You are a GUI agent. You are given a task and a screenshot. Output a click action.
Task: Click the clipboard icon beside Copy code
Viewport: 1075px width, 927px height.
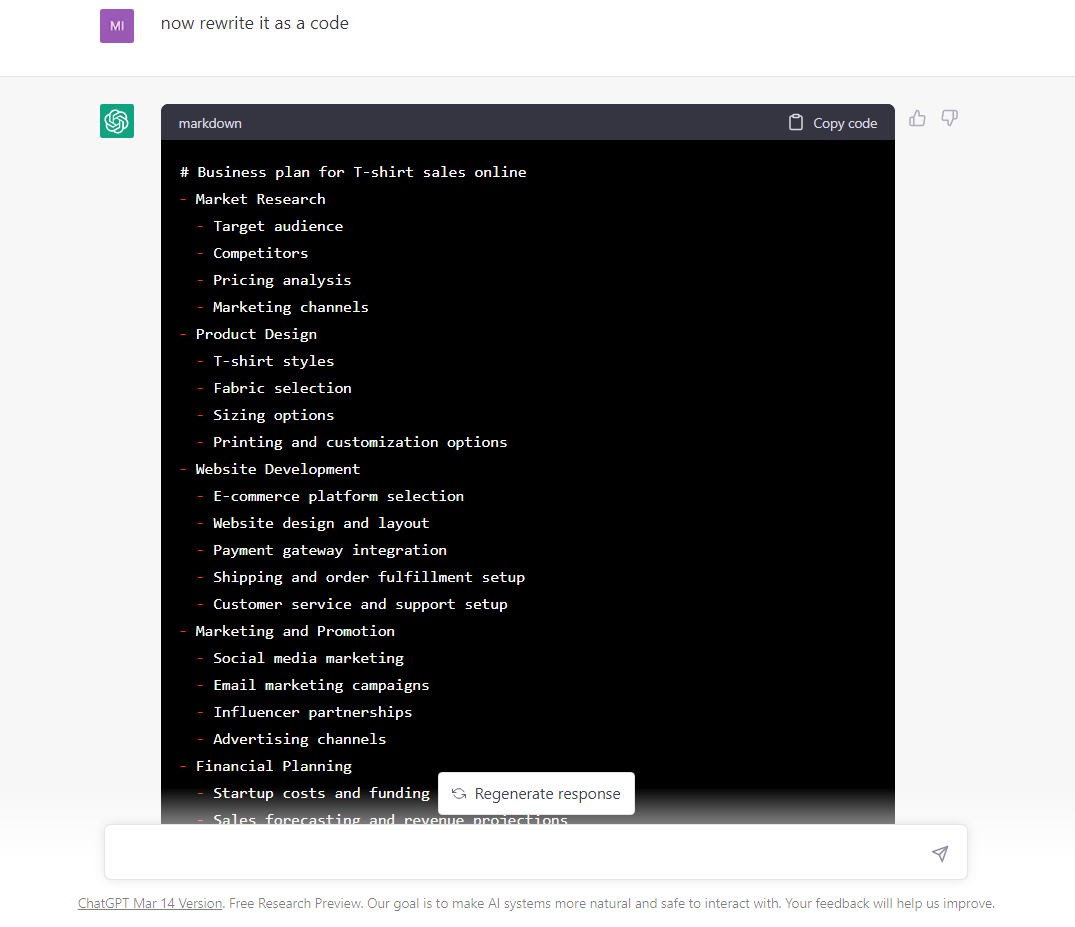click(x=795, y=123)
